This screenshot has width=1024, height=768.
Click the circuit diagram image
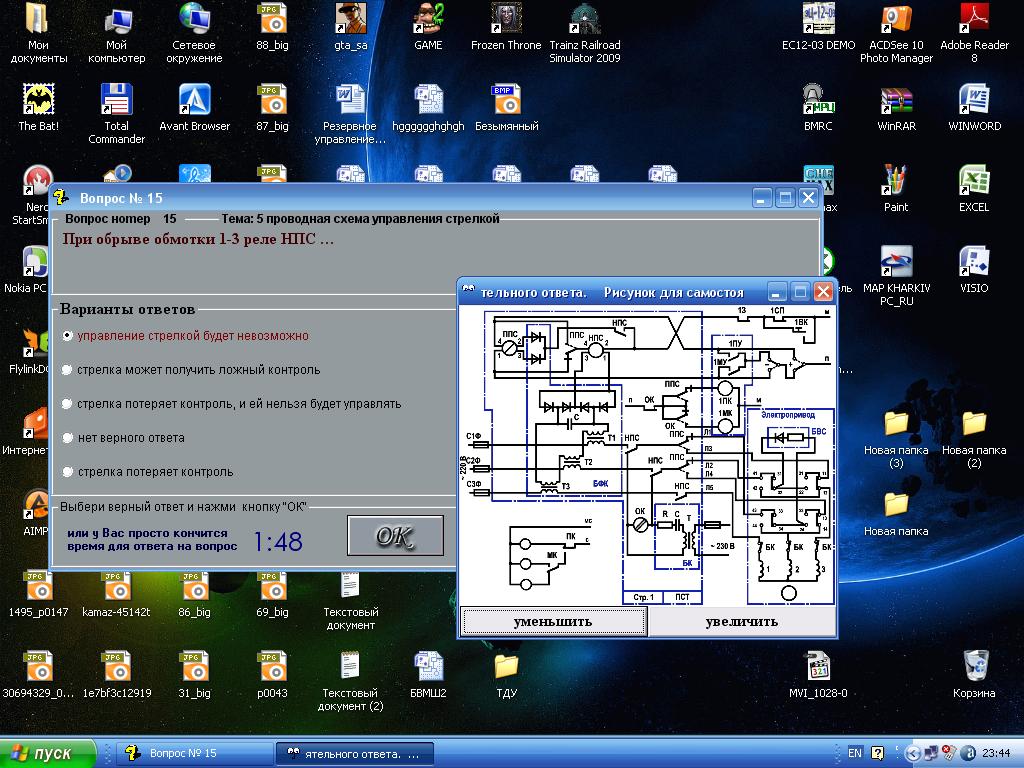click(647, 455)
